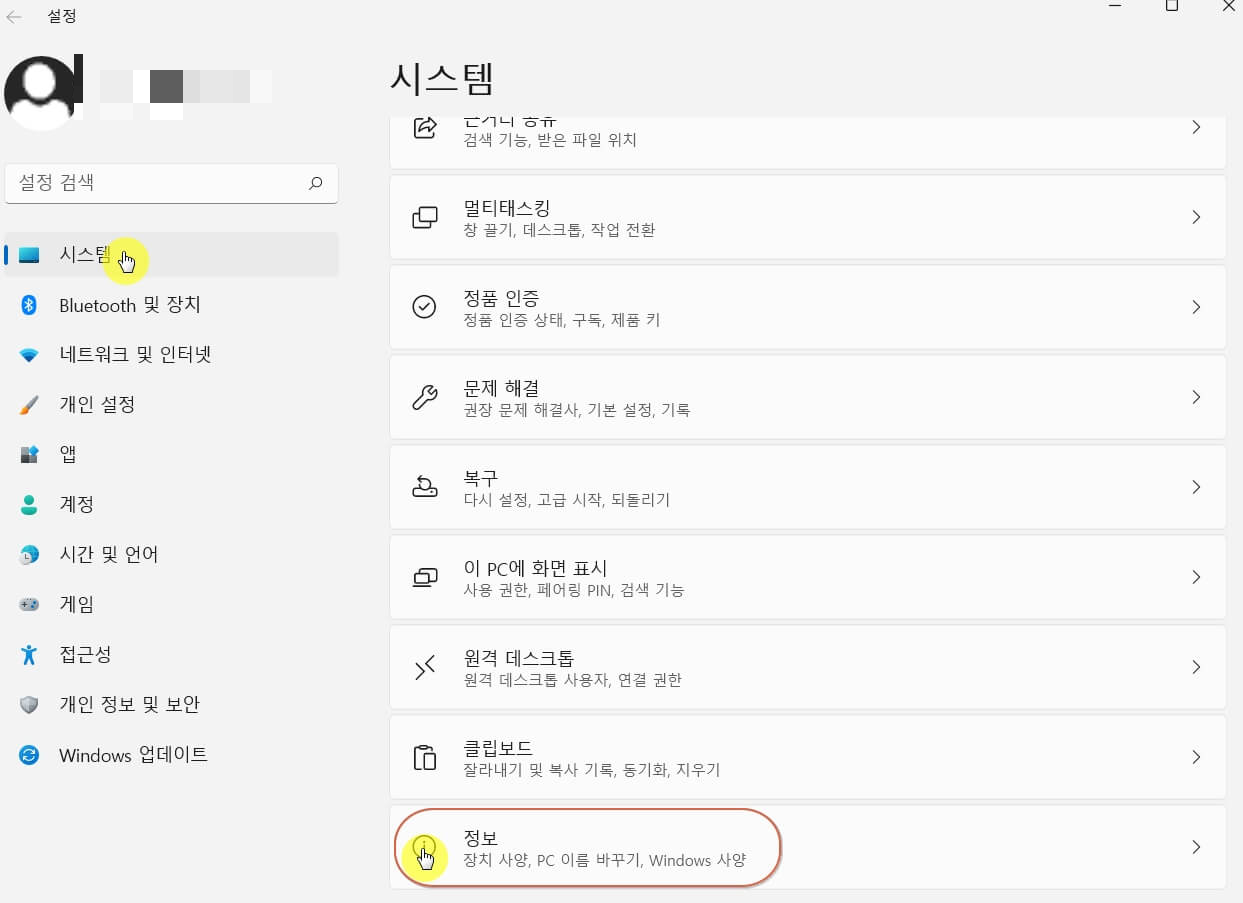
Task: Click the 정품 인증 checkmark icon
Action: click(425, 307)
